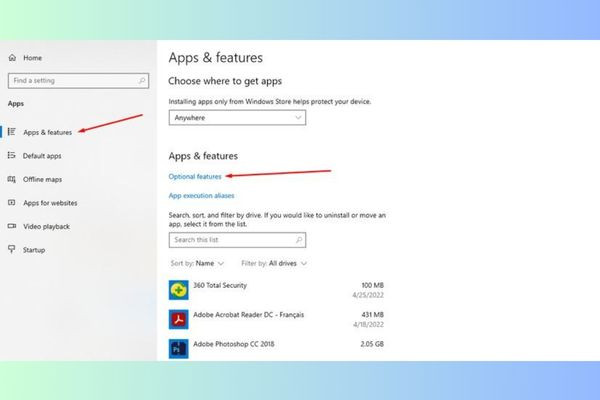Click the Startup sidebar icon
This screenshot has width=600, height=400.
coord(12,250)
